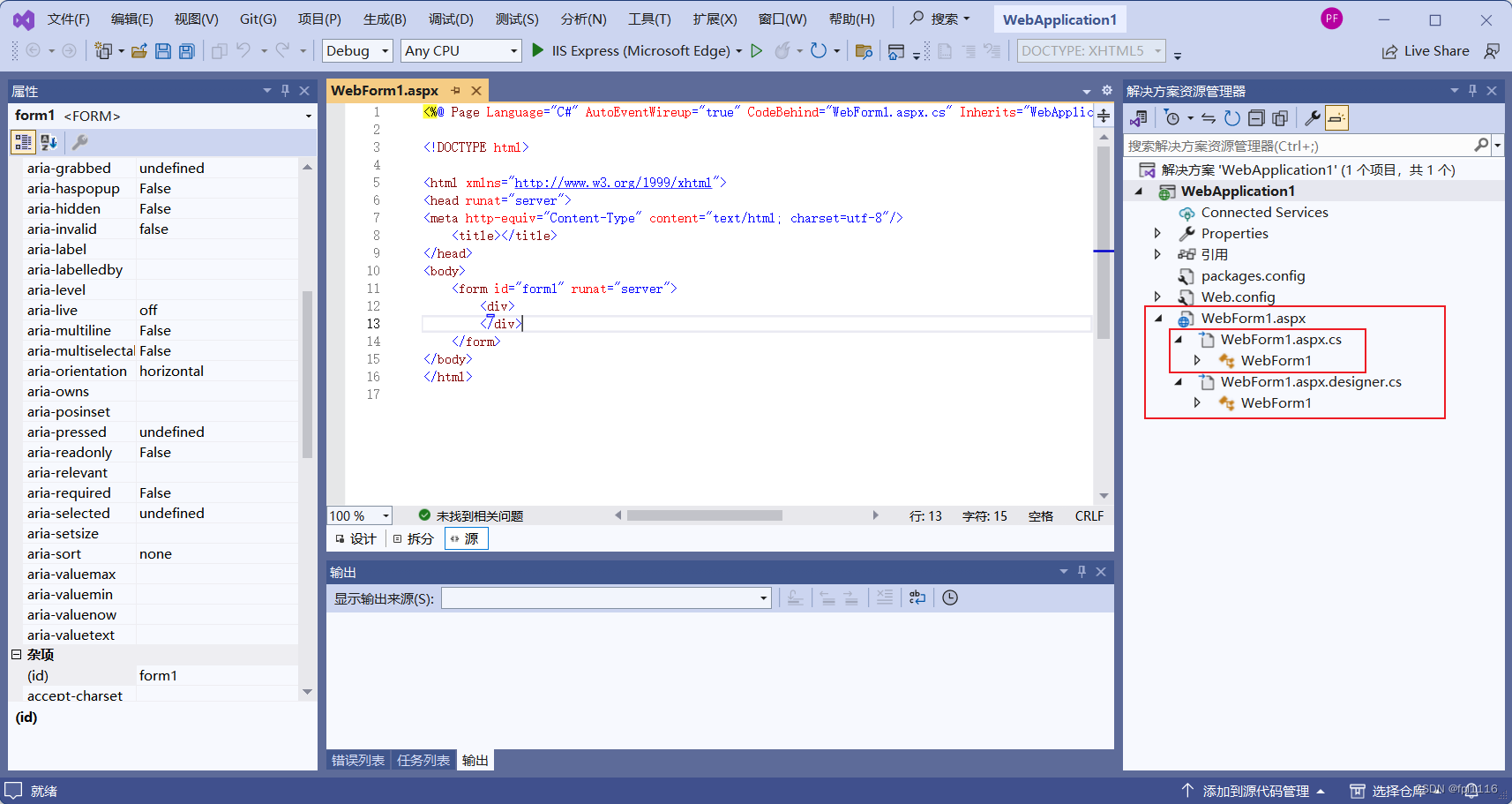The width and height of the screenshot is (1512, 804).
Task: Click 添加到源代码管理 in status bar
Action: pos(1253,791)
